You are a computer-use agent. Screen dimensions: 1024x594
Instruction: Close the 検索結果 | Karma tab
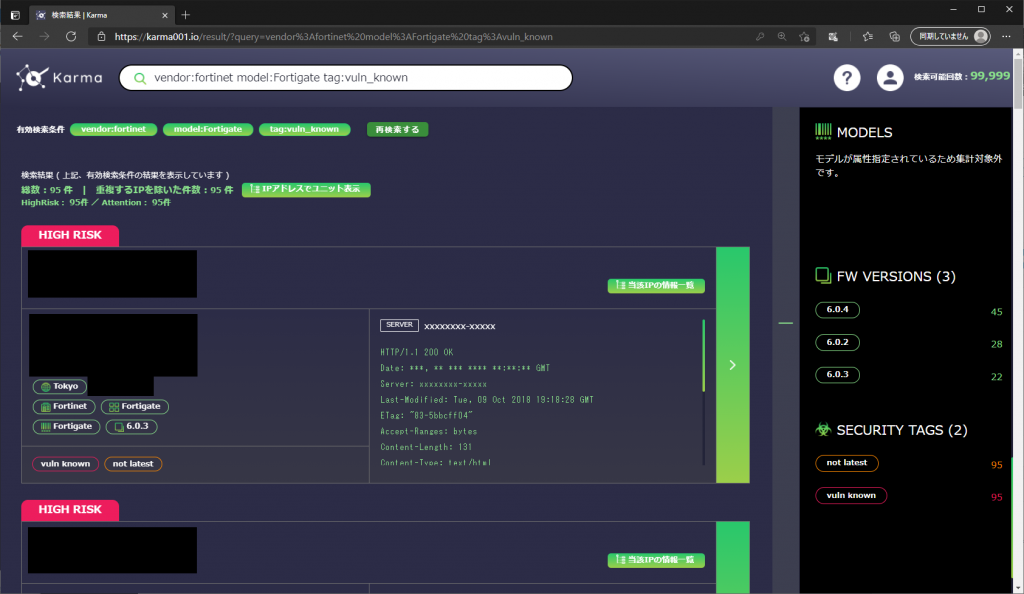point(165,15)
